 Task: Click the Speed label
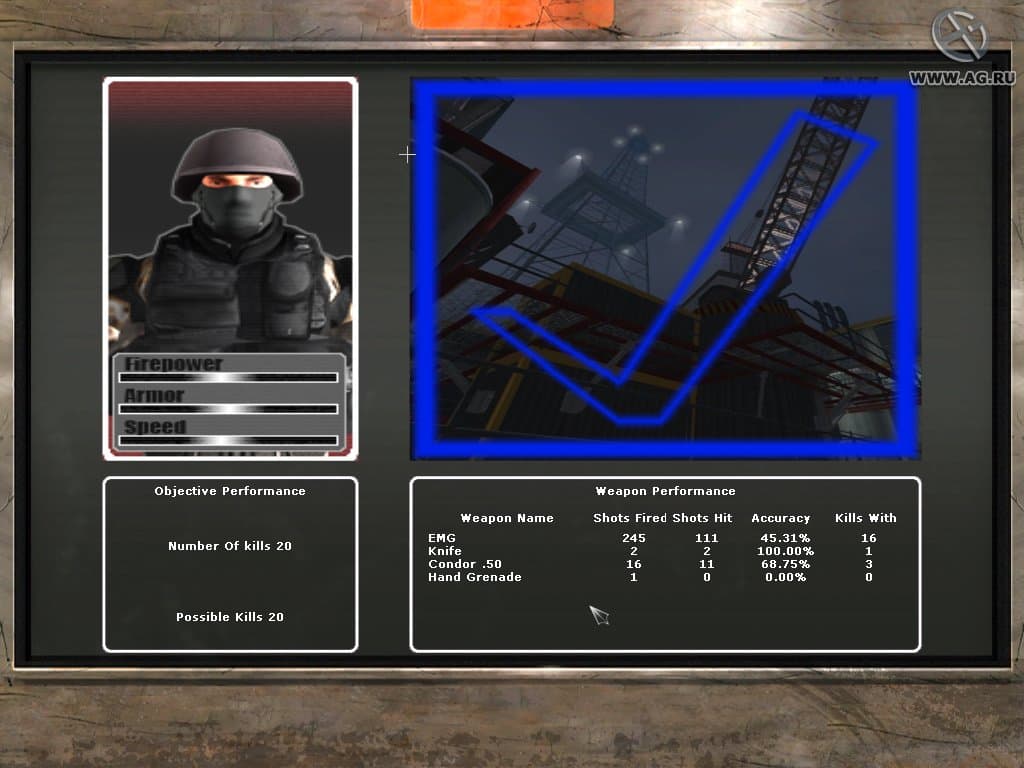point(155,427)
